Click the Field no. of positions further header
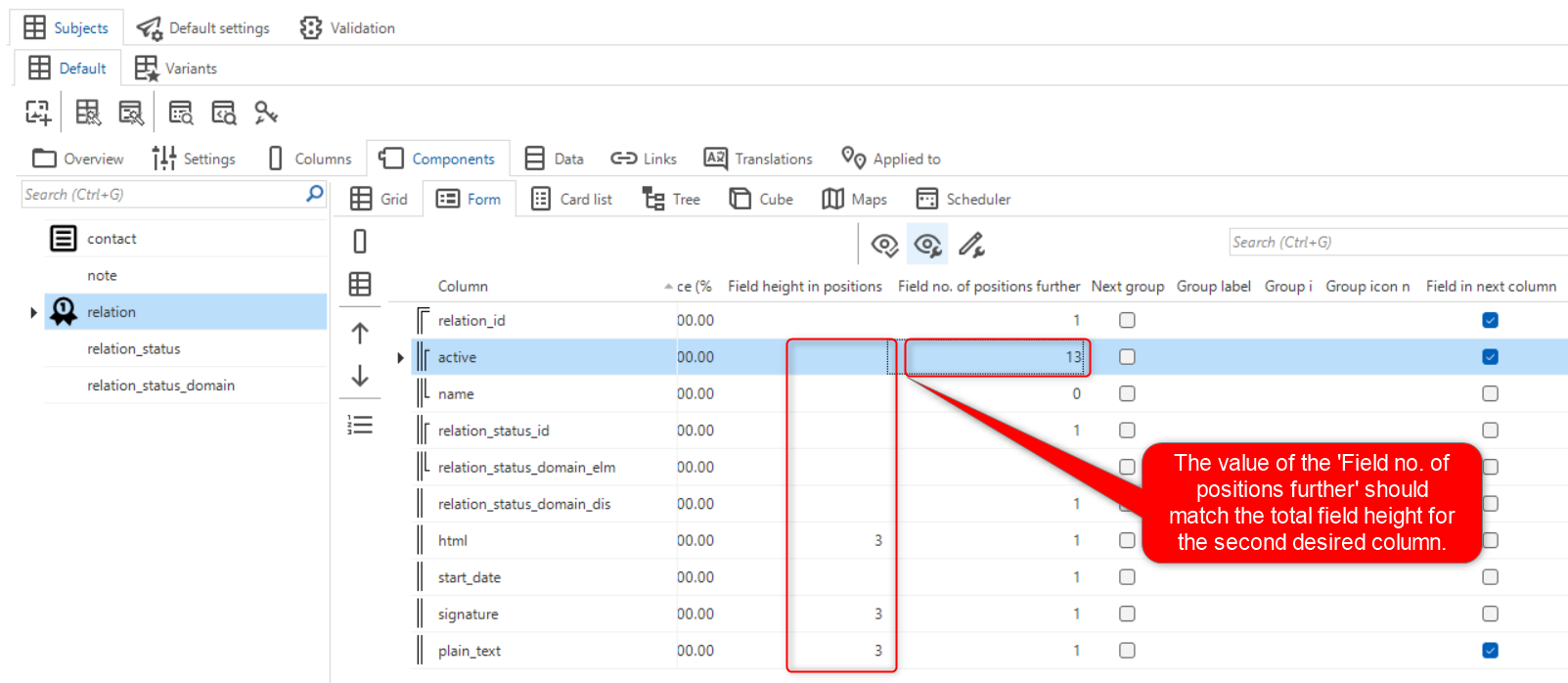This screenshot has width=1568, height=683. point(989,286)
